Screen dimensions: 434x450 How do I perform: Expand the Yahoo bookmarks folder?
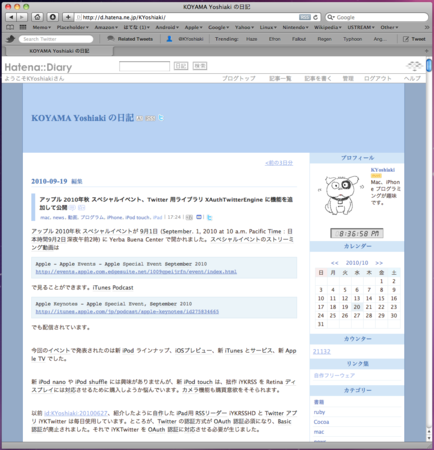click(244, 27)
